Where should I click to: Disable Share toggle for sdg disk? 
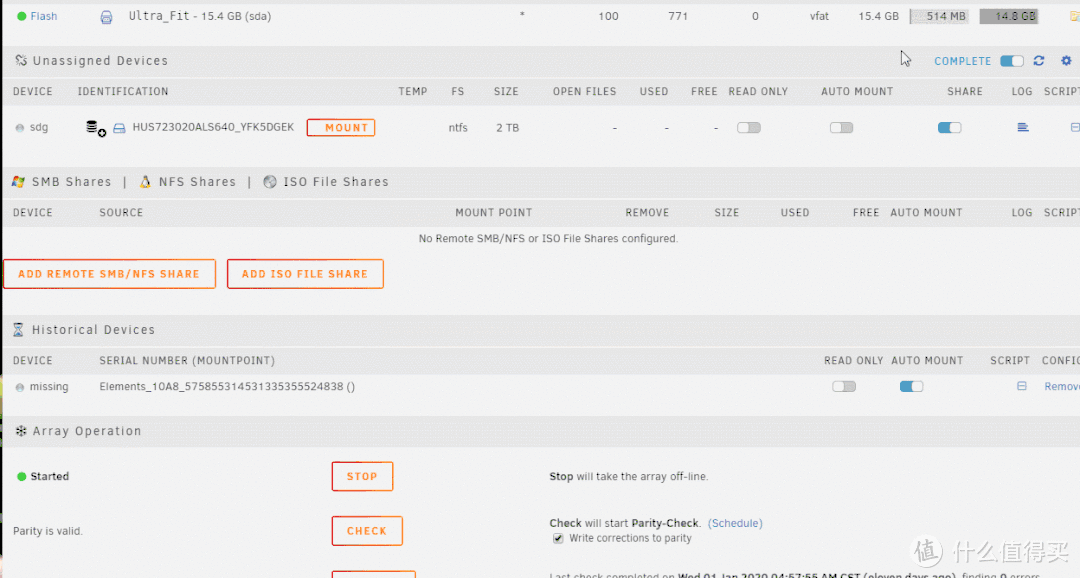(x=949, y=128)
